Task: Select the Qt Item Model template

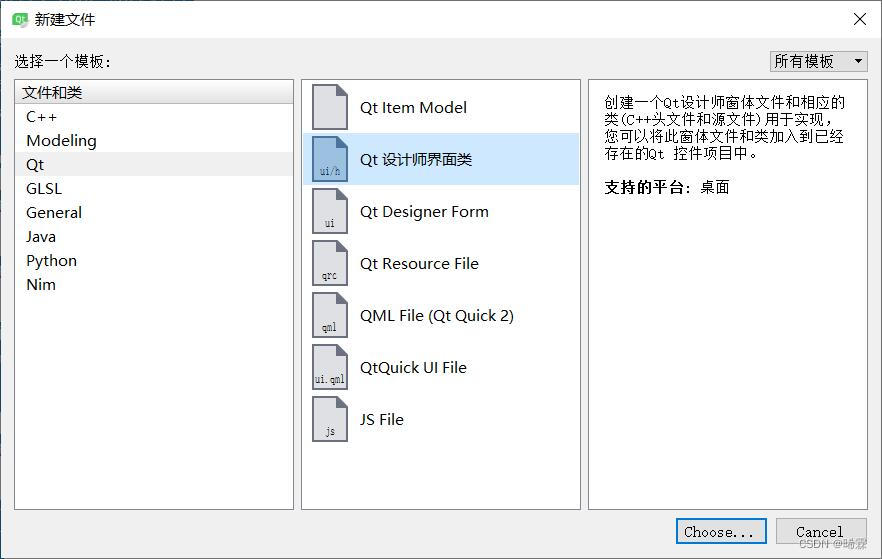Action: pyautogui.click(x=441, y=107)
